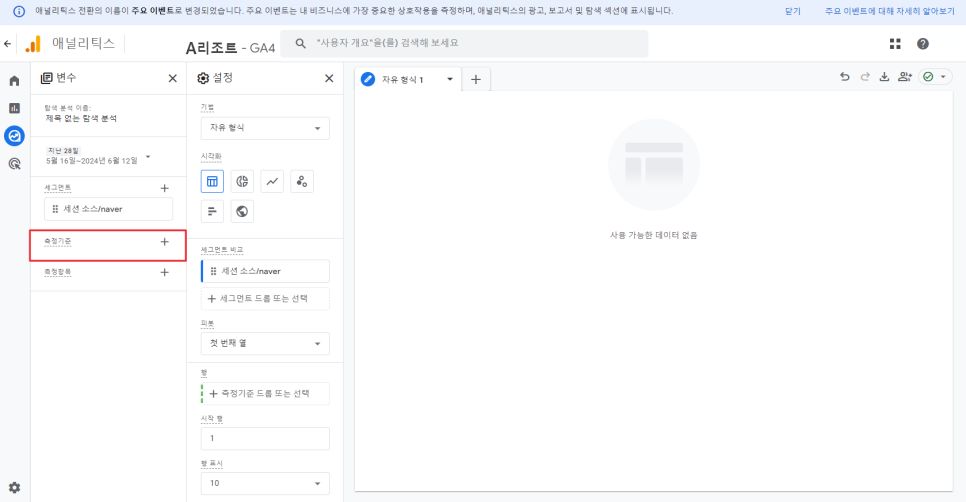Dismiss the banner with 닫기

click(x=793, y=11)
